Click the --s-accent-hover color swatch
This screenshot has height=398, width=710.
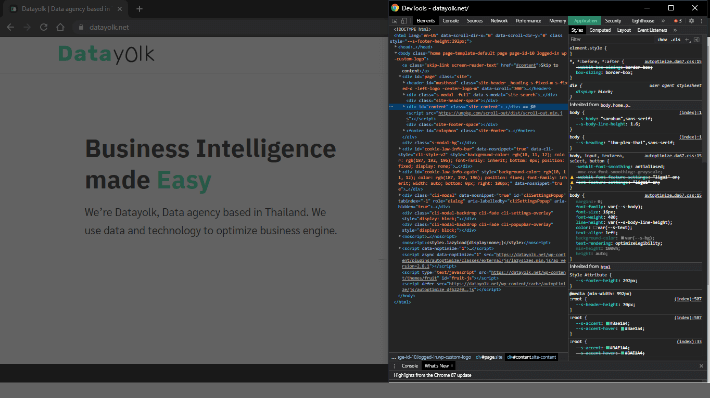[623, 329]
